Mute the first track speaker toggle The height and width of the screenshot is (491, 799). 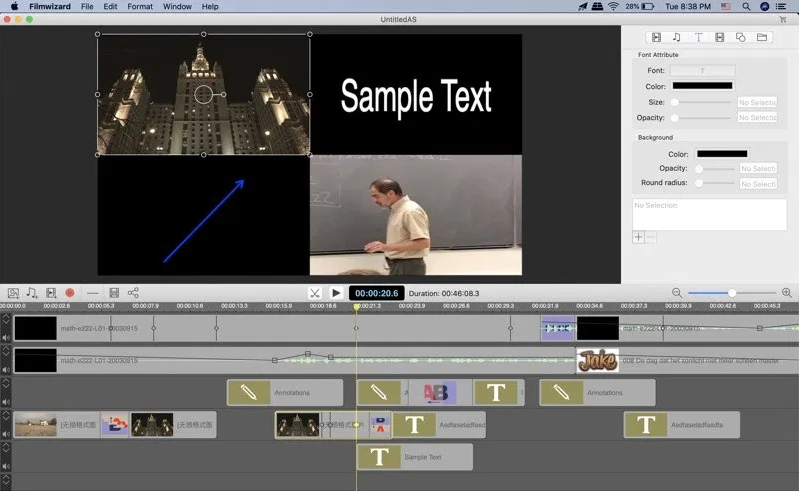[x=6, y=338]
